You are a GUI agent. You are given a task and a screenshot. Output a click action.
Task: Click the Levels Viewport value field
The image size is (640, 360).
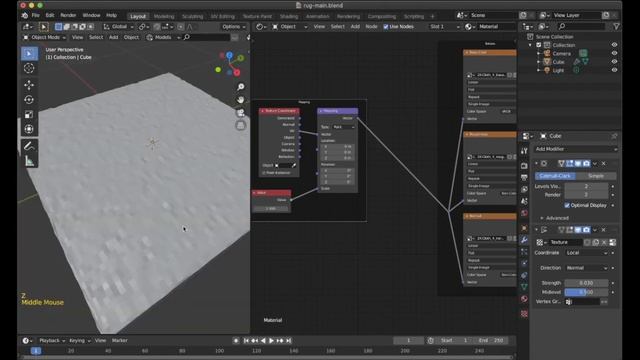[586, 186]
